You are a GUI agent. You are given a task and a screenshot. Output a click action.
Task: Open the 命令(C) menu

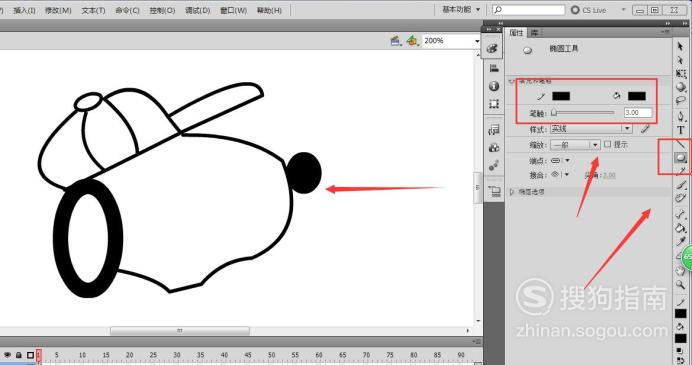click(127, 10)
